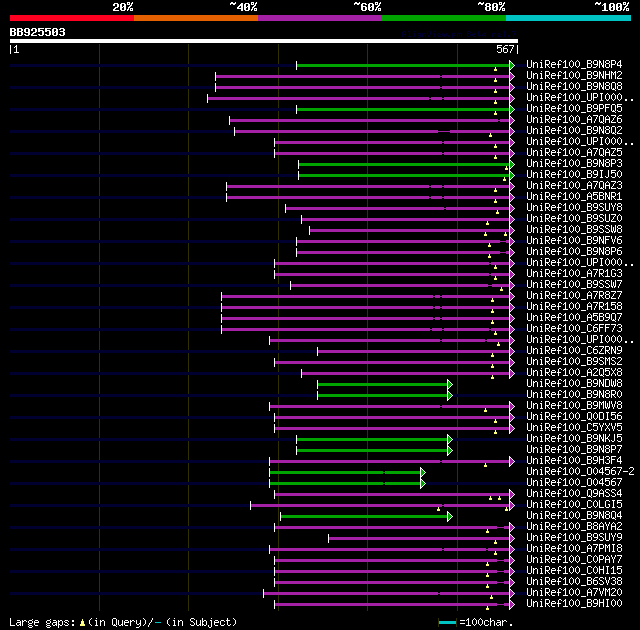Select the UniRef100_B9N8P7 label
This screenshot has width=640, height=630.
pyautogui.click(x=574, y=450)
